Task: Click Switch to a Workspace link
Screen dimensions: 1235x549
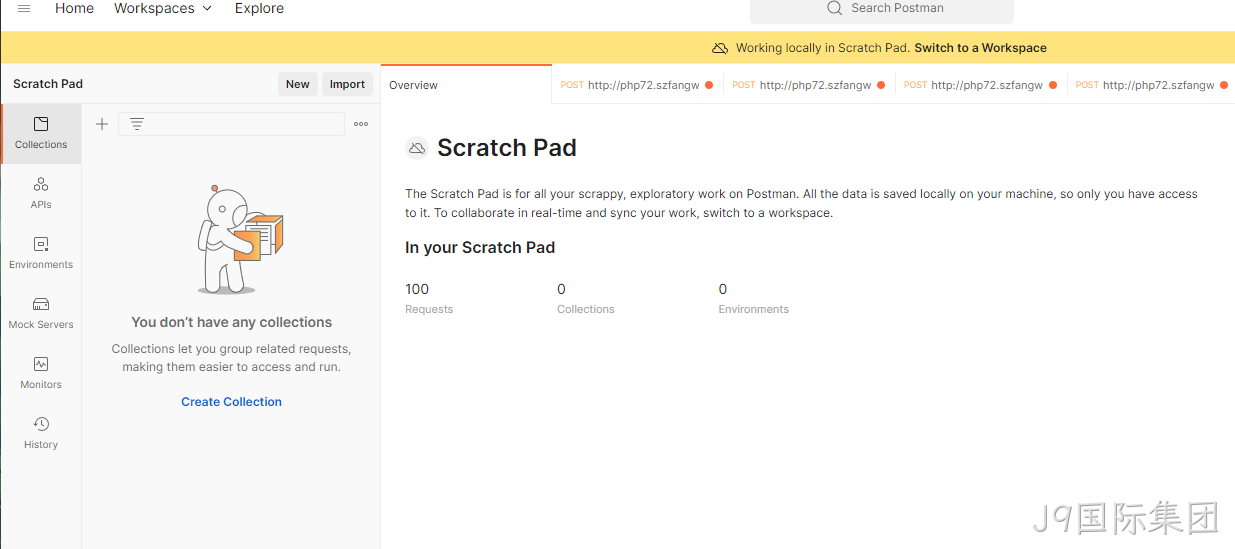Action: tap(980, 48)
